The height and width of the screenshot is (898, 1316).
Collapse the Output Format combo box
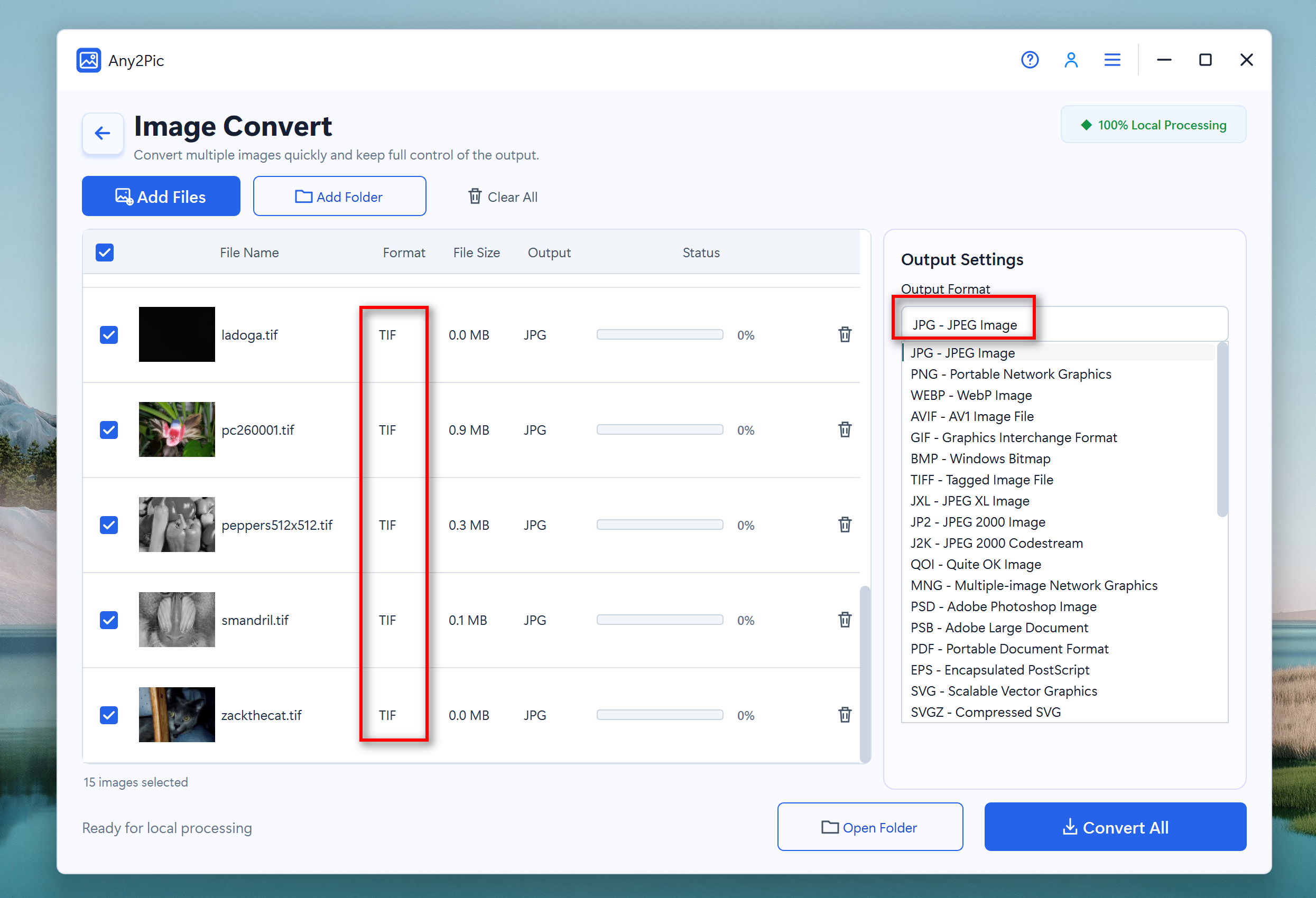[x=1064, y=324]
